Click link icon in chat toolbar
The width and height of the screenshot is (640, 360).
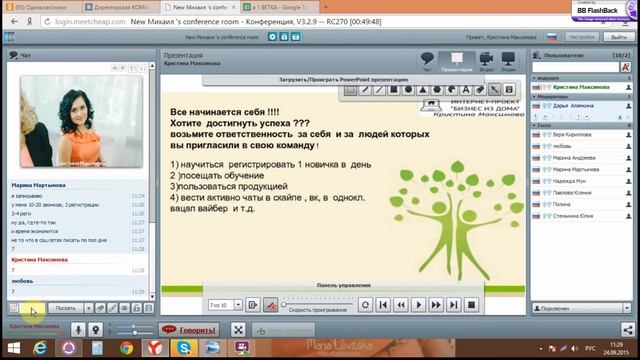tap(113, 308)
